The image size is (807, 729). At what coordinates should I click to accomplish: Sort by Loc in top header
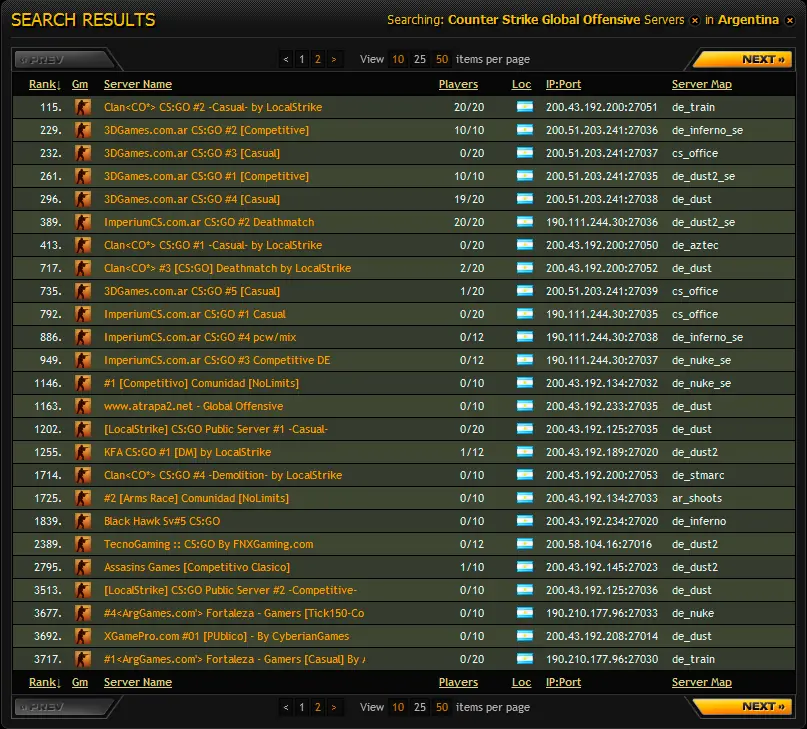[521, 84]
